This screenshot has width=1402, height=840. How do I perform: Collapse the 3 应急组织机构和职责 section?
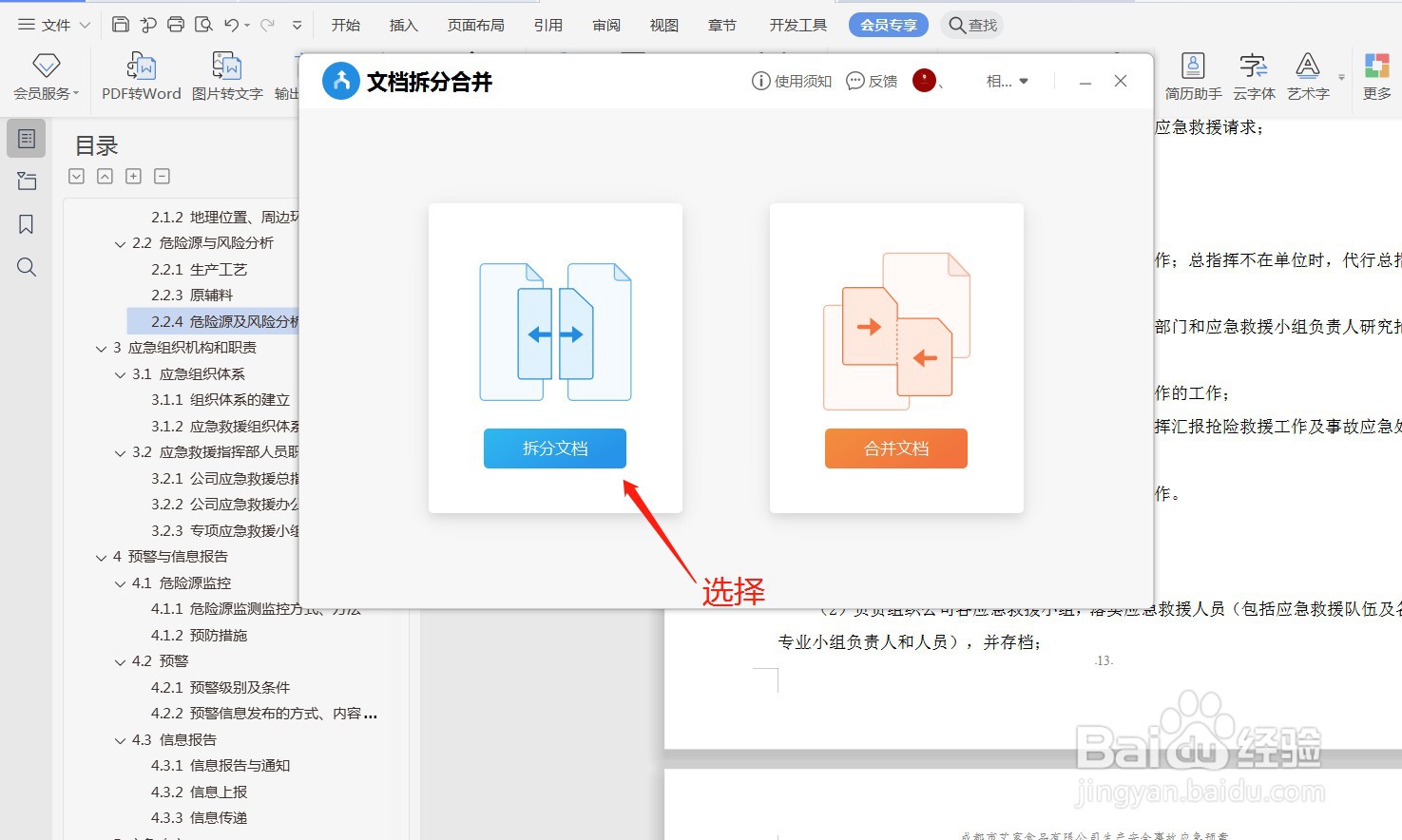[x=102, y=347]
